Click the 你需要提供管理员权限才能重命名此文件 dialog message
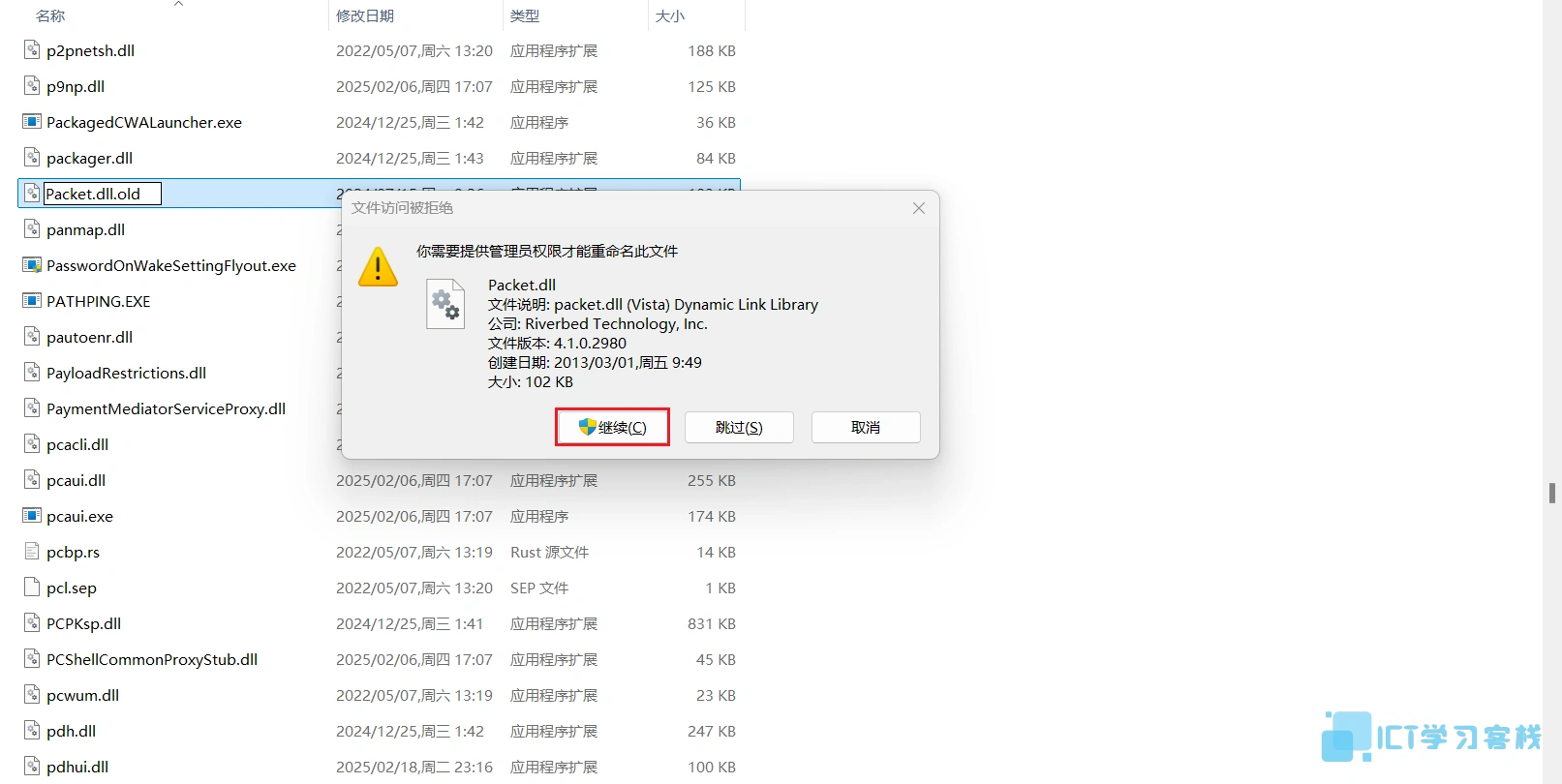Viewport: 1562px width, 784px height. click(x=547, y=251)
